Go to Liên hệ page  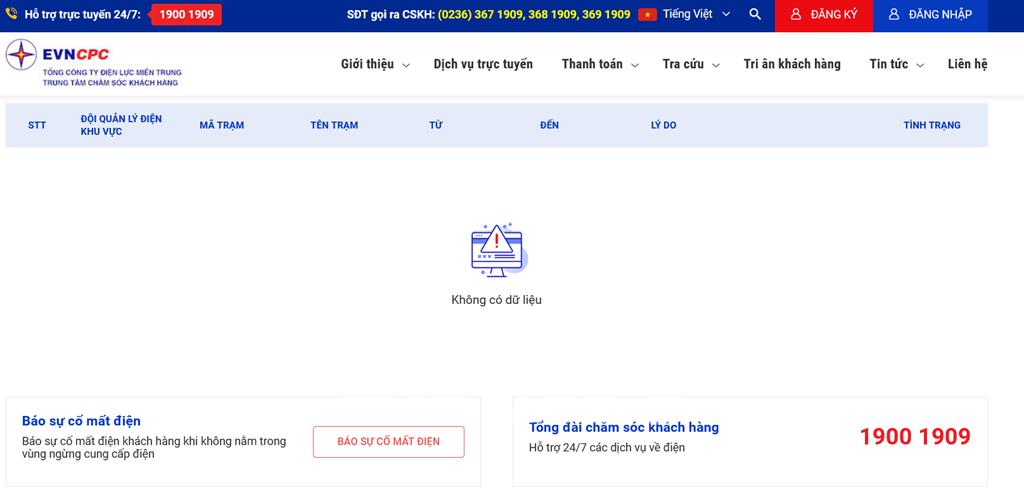967,64
